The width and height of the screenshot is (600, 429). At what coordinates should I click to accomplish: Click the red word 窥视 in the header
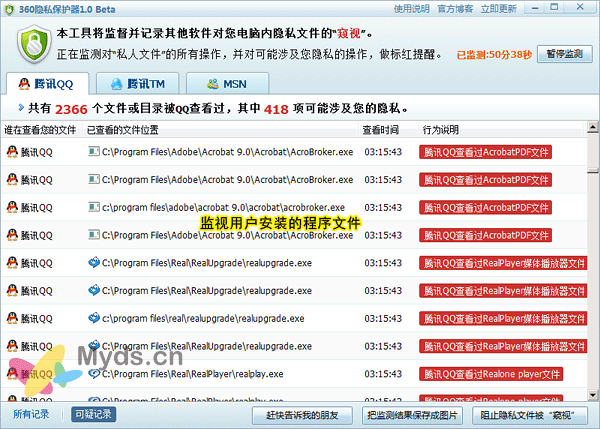(x=349, y=34)
